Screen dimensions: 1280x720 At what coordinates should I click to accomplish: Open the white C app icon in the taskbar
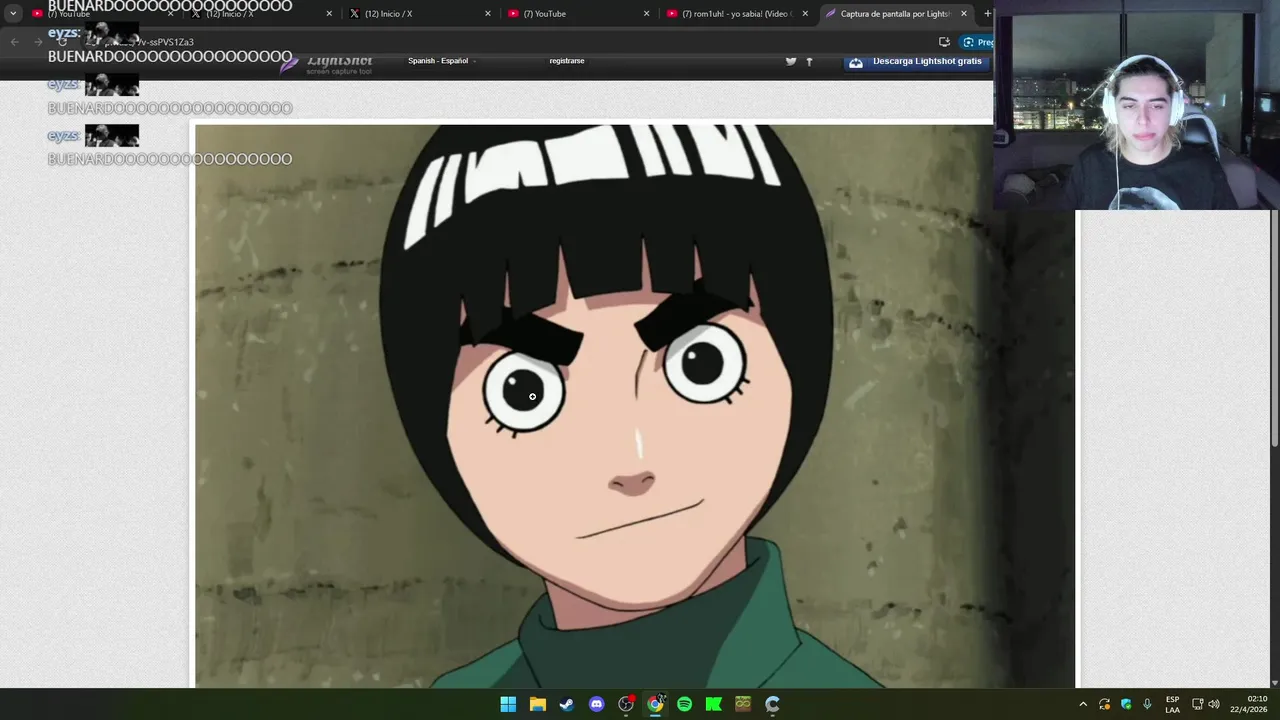click(772, 704)
